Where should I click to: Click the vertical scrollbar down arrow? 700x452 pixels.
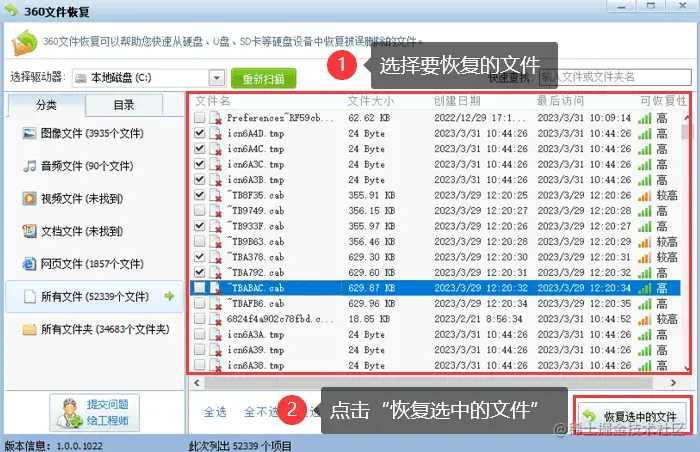click(x=687, y=368)
